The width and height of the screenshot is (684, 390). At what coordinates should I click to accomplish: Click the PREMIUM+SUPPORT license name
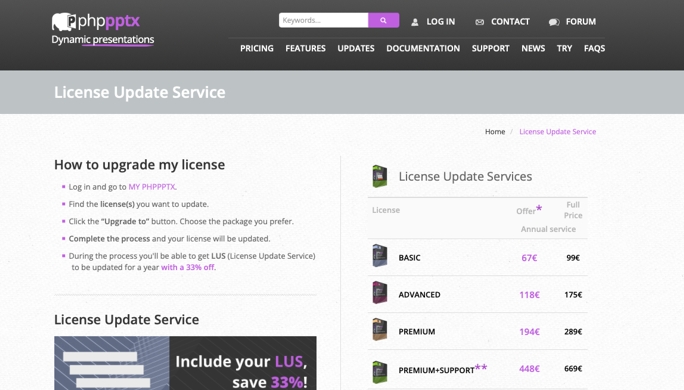pyautogui.click(x=436, y=370)
